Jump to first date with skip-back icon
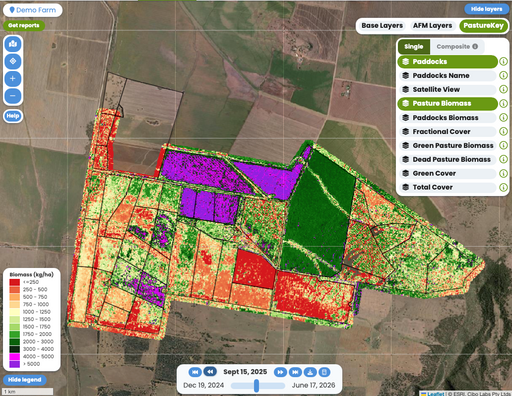Image resolution: width=512 pixels, height=396 pixels. [195, 372]
